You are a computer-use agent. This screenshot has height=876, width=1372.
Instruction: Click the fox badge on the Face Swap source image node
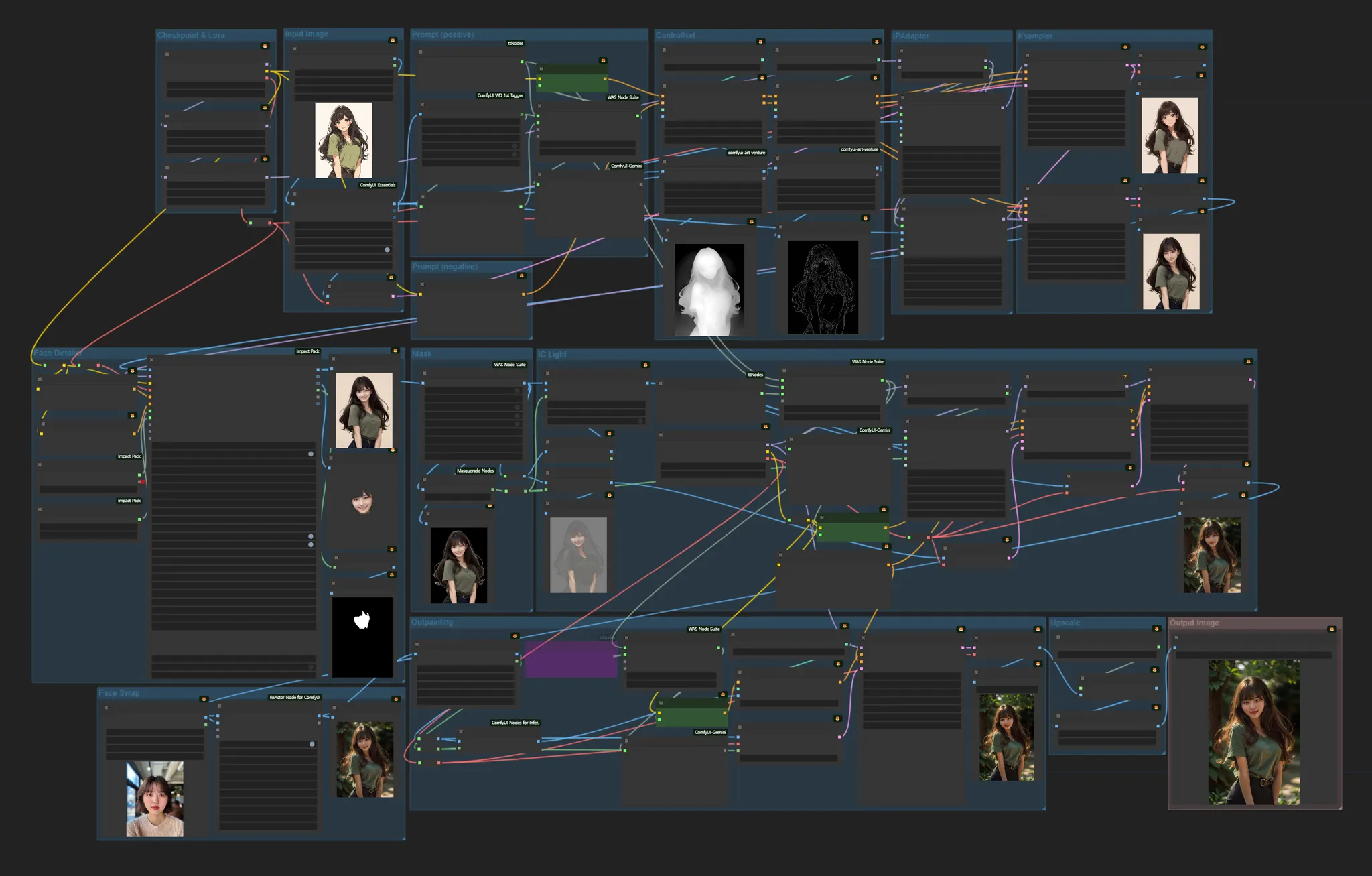[x=204, y=699]
